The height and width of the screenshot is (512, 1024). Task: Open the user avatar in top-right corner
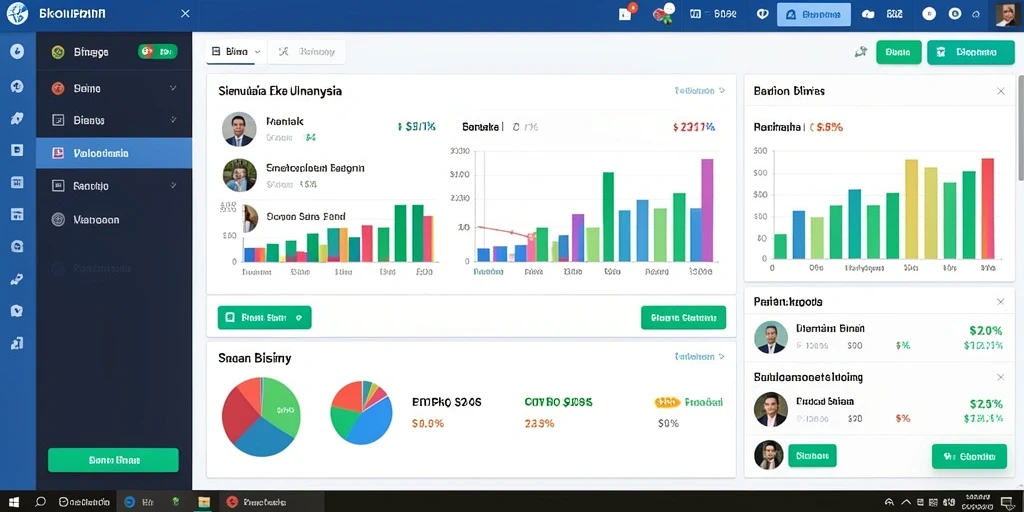point(1008,14)
